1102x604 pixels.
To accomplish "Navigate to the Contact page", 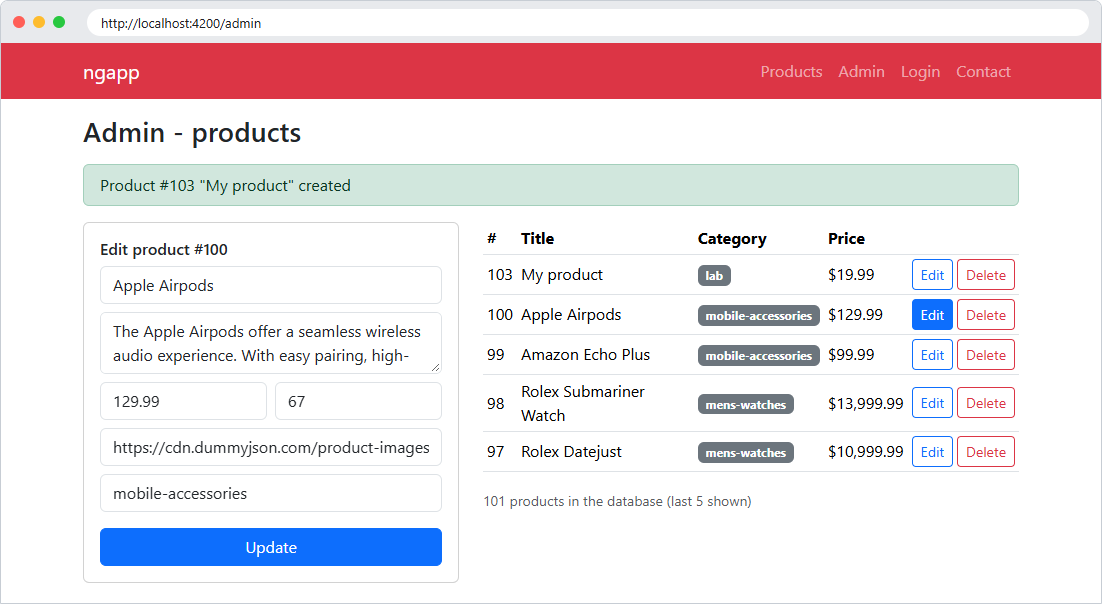I will 983,72.
